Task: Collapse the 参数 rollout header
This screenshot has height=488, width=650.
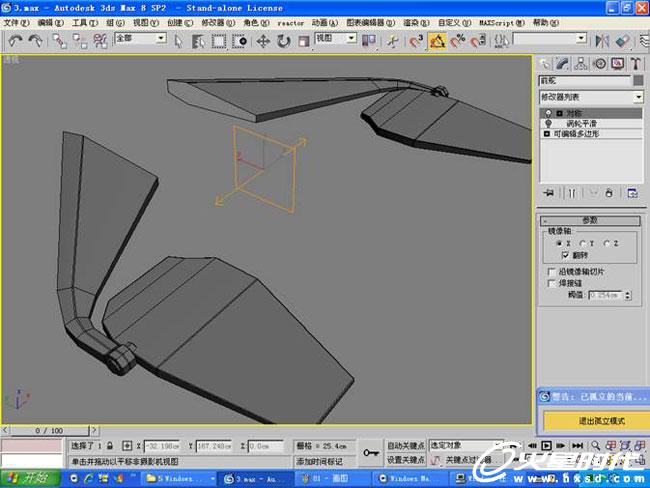Action: 590,220
